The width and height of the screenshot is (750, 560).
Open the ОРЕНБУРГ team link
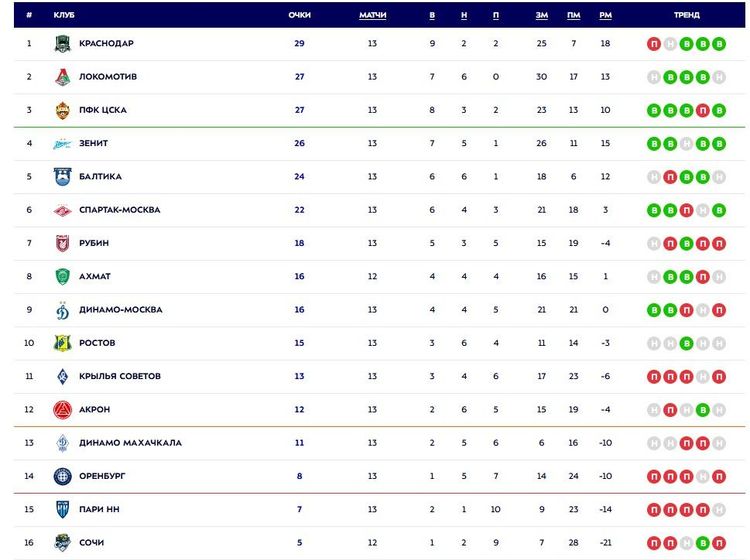point(103,476)
